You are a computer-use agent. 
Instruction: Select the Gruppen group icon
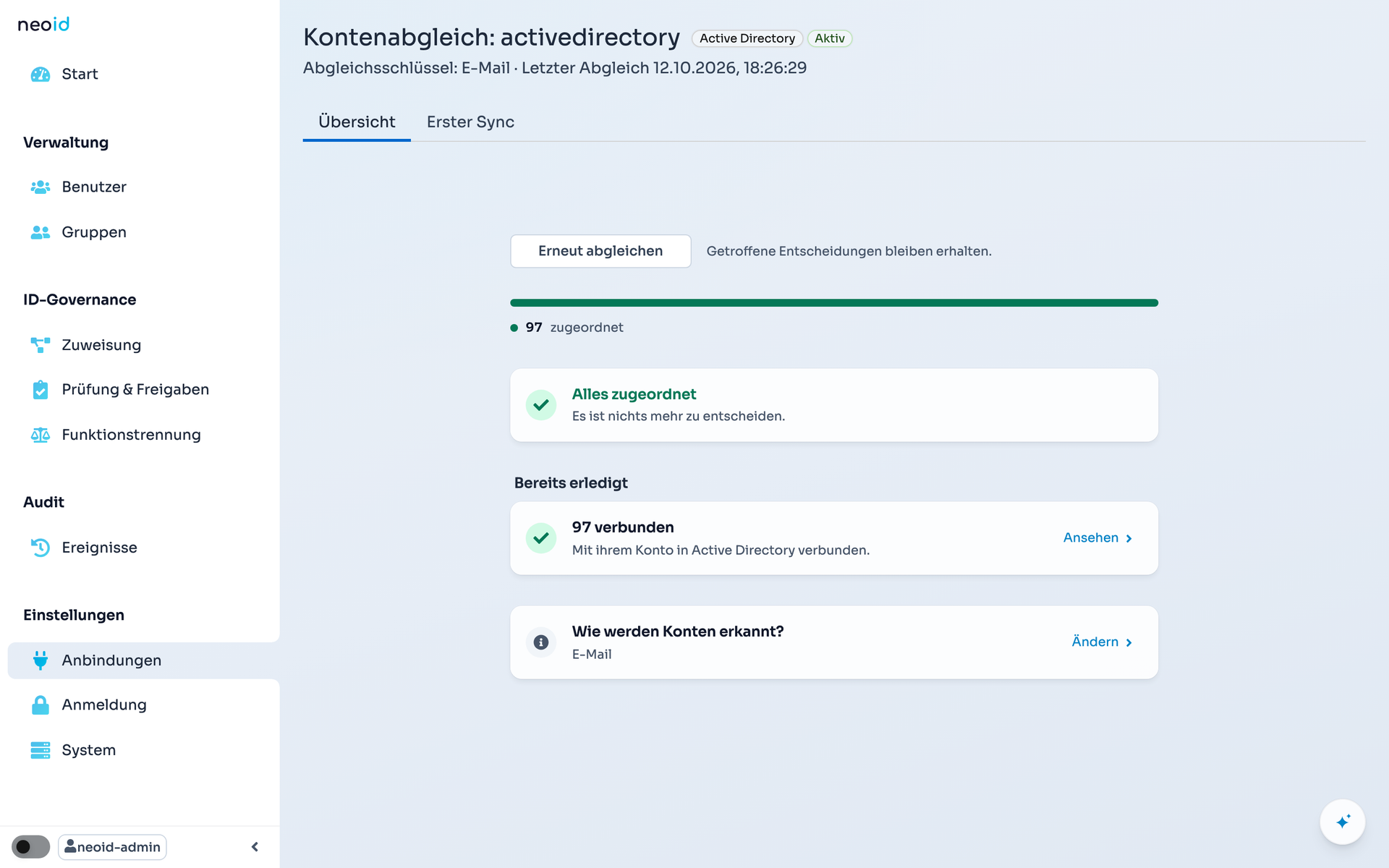point(41,232)
